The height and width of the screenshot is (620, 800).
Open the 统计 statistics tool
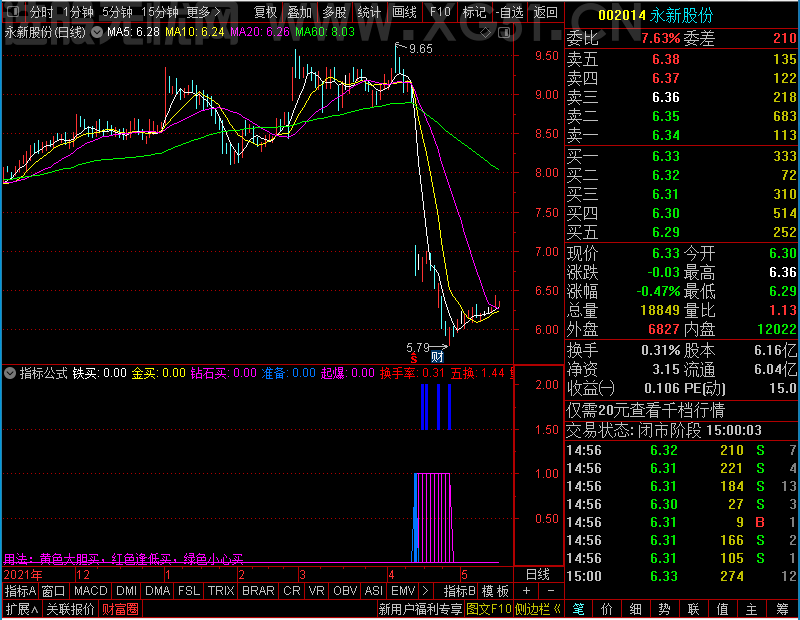(369, 12)
